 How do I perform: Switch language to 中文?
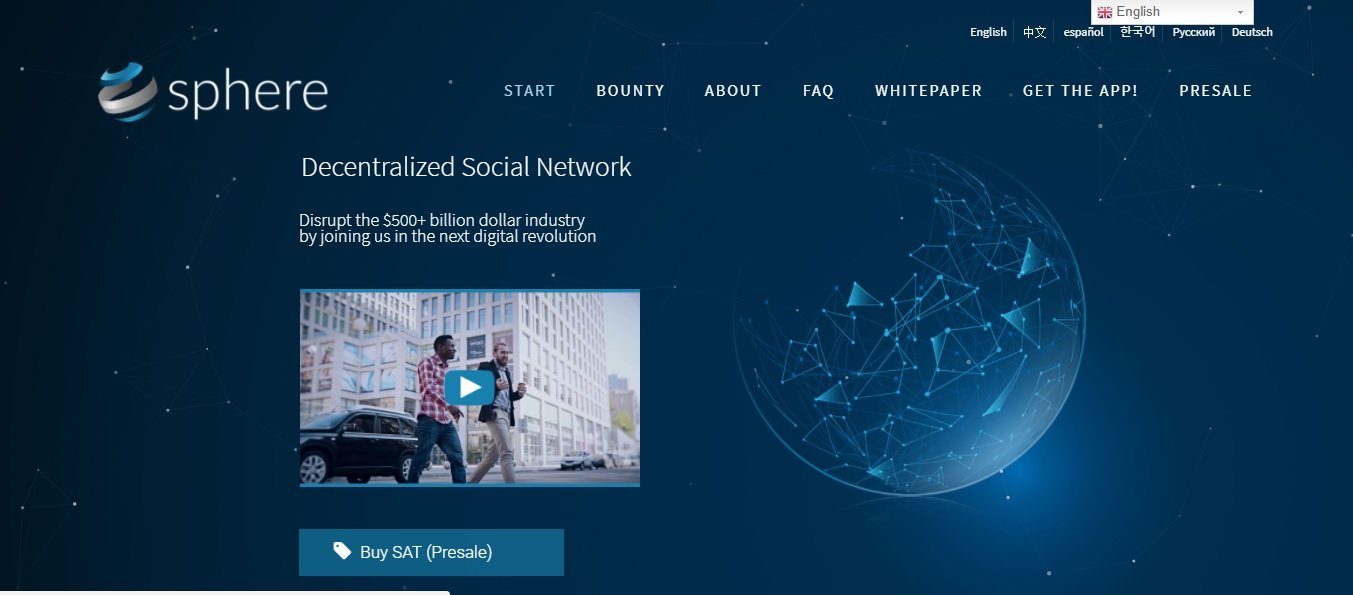click(1034, 32)
